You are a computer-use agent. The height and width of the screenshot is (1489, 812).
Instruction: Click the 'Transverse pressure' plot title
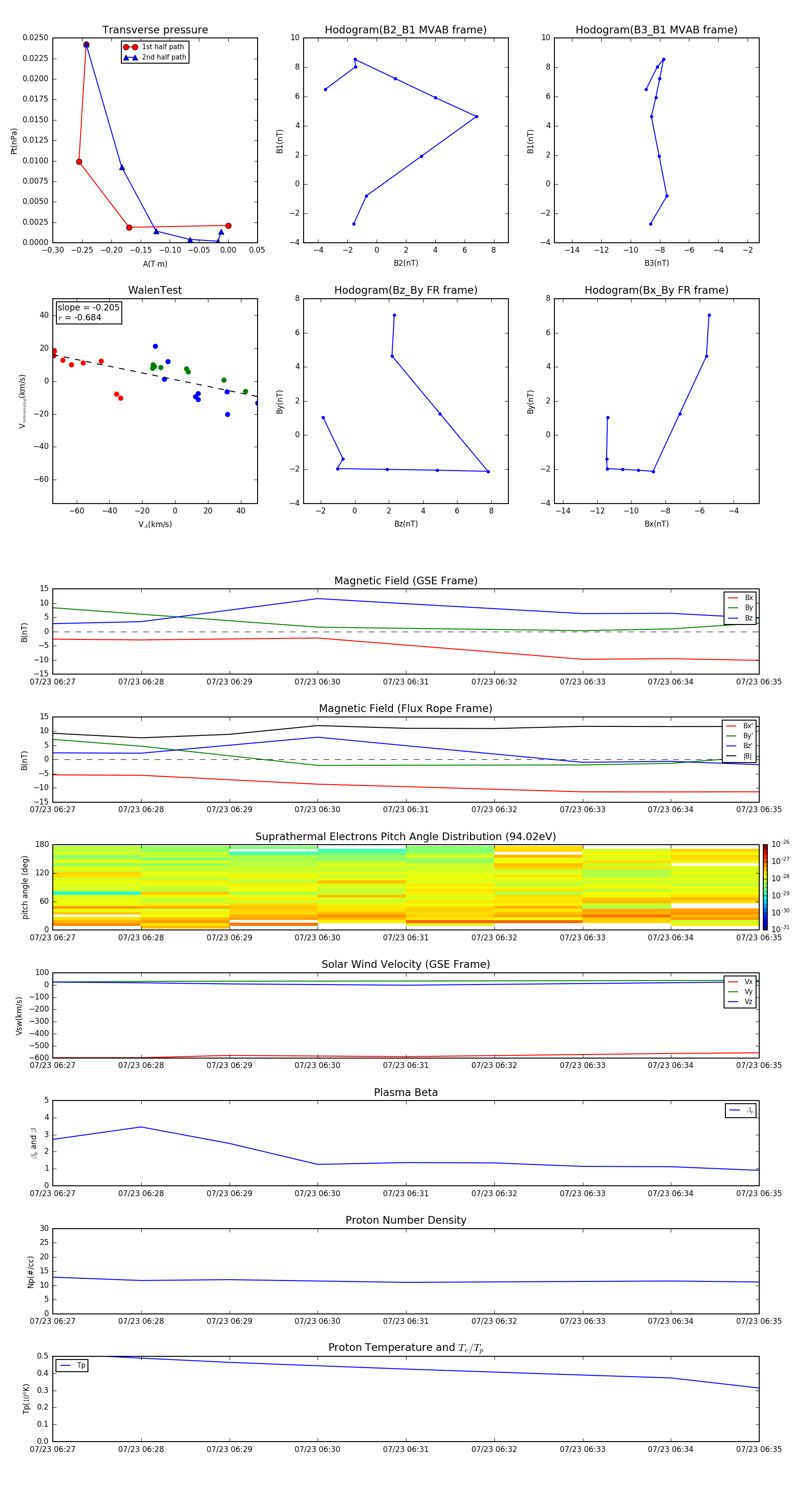pos(155,30)
